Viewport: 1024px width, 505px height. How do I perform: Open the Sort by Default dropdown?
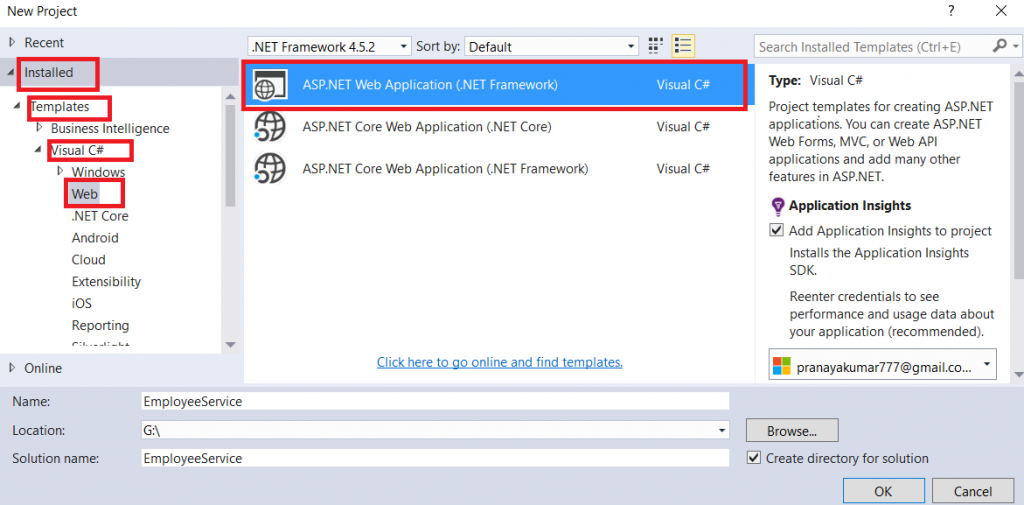tap(552, 46)
